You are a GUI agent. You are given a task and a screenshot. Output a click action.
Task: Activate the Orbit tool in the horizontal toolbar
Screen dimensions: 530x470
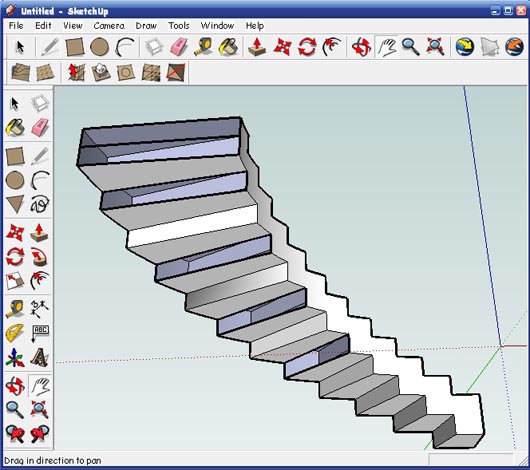click(361, 47)
